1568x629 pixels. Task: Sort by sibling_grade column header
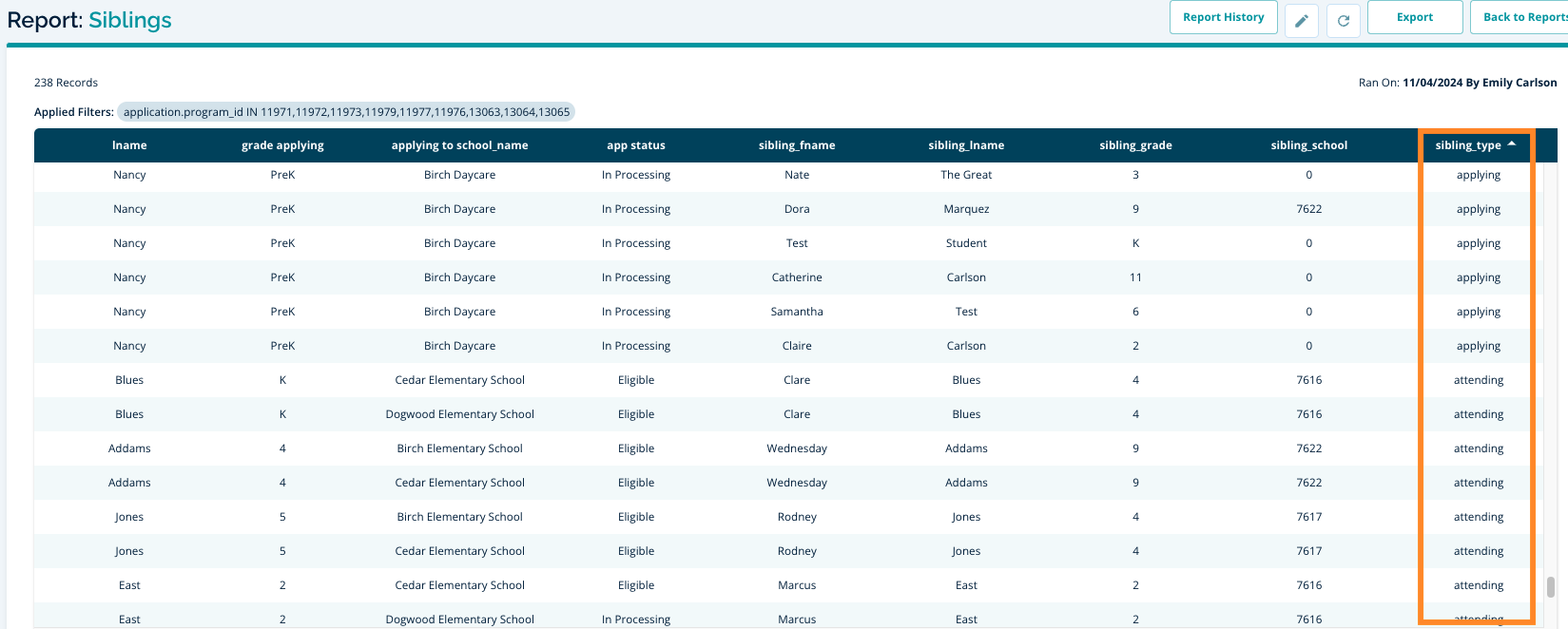point(1135,145)
